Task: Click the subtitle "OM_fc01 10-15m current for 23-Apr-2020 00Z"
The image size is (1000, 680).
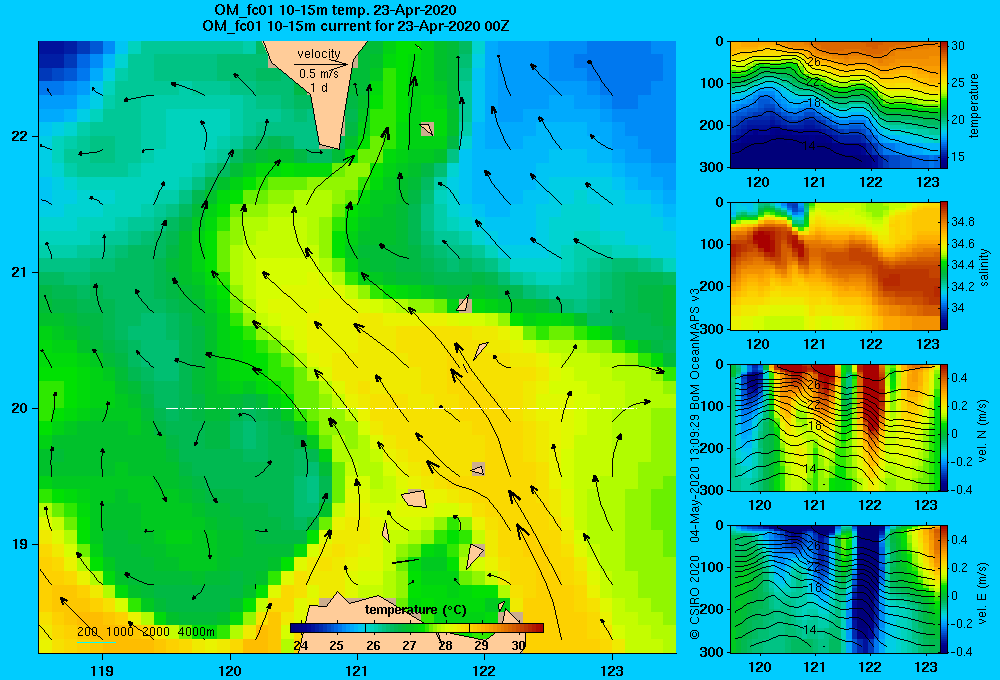Action: pyautogui.click(x=356, y=26)
